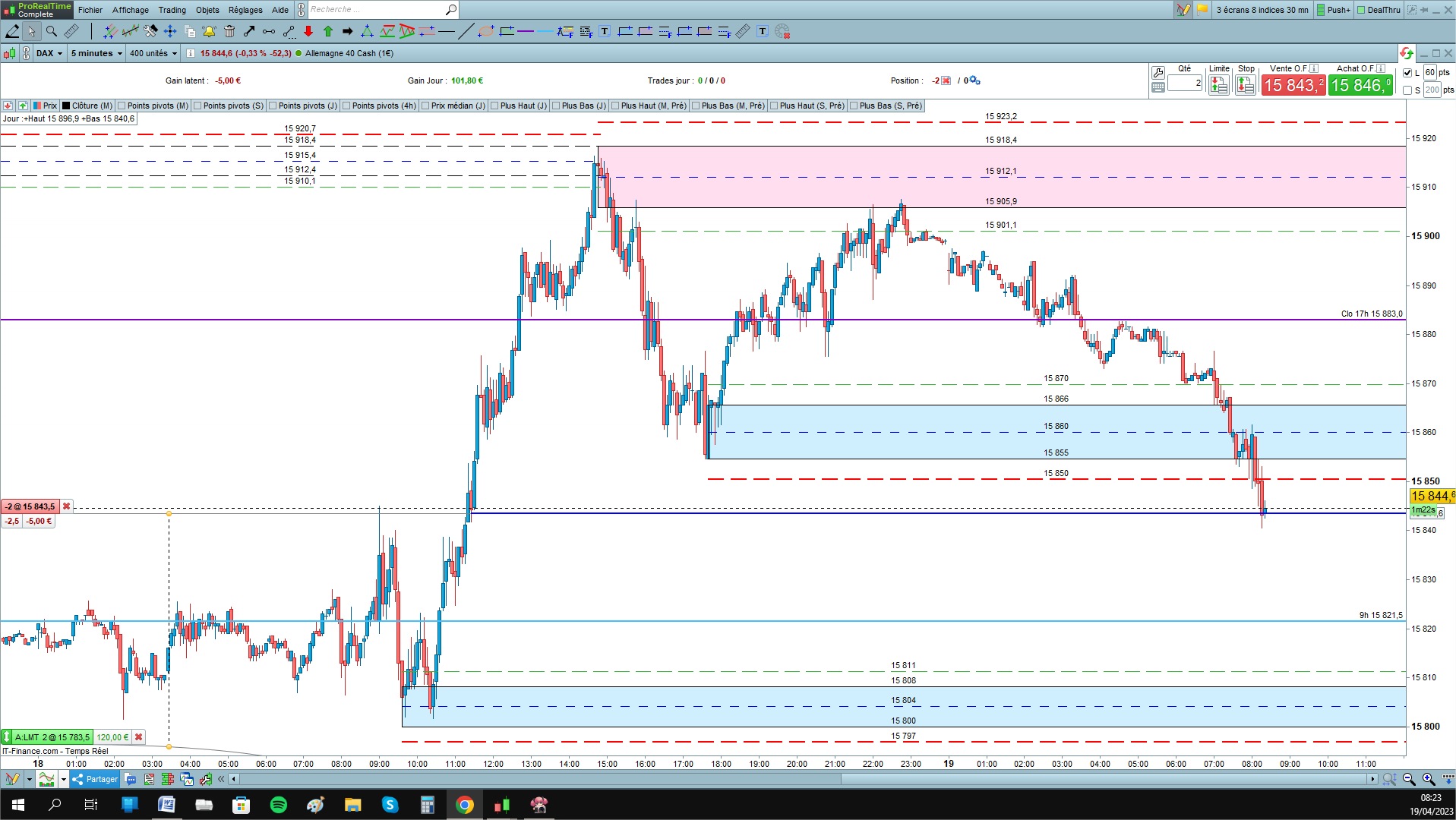Enable the Prix médian (J) checkbox

425,106
